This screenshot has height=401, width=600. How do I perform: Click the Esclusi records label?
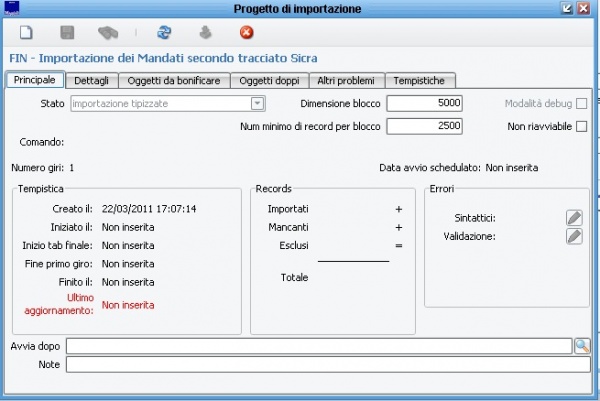(293, 246)
